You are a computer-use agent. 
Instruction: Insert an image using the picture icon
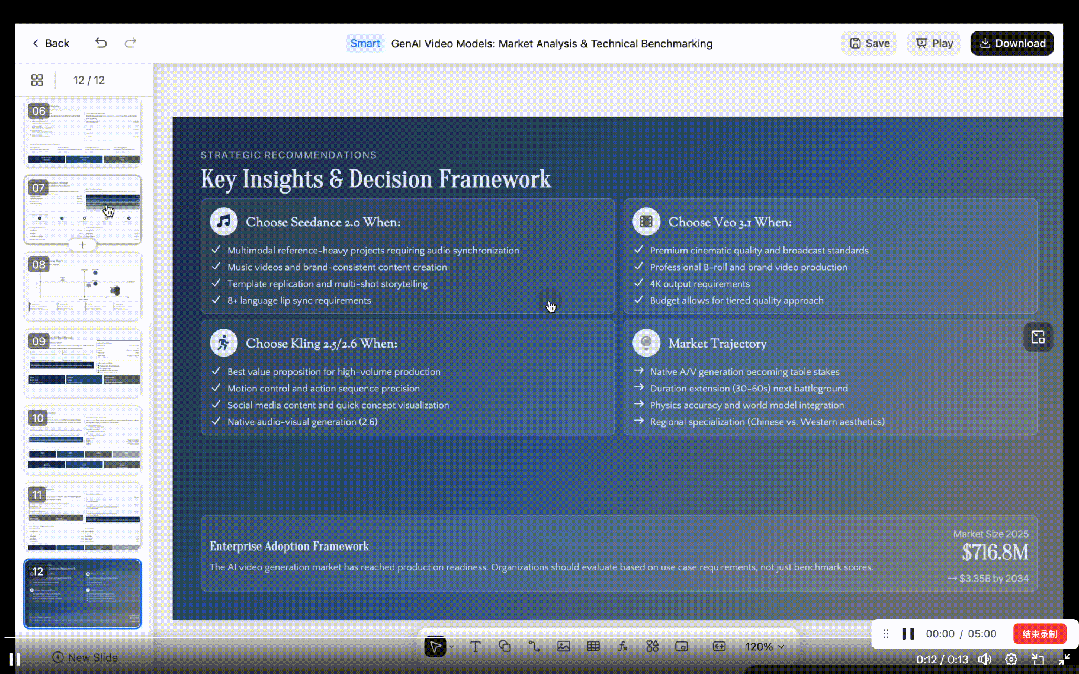tap(564, 646)
